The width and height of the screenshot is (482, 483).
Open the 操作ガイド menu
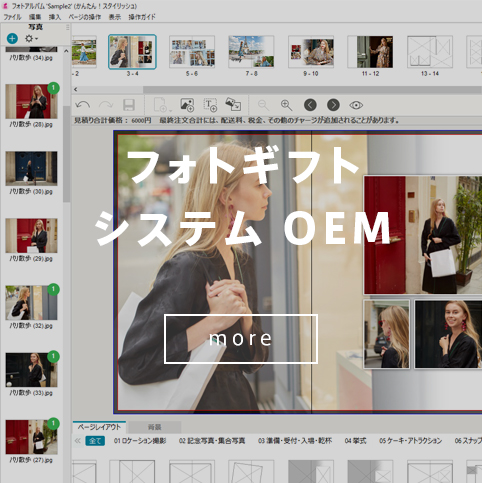pos(142,17)
